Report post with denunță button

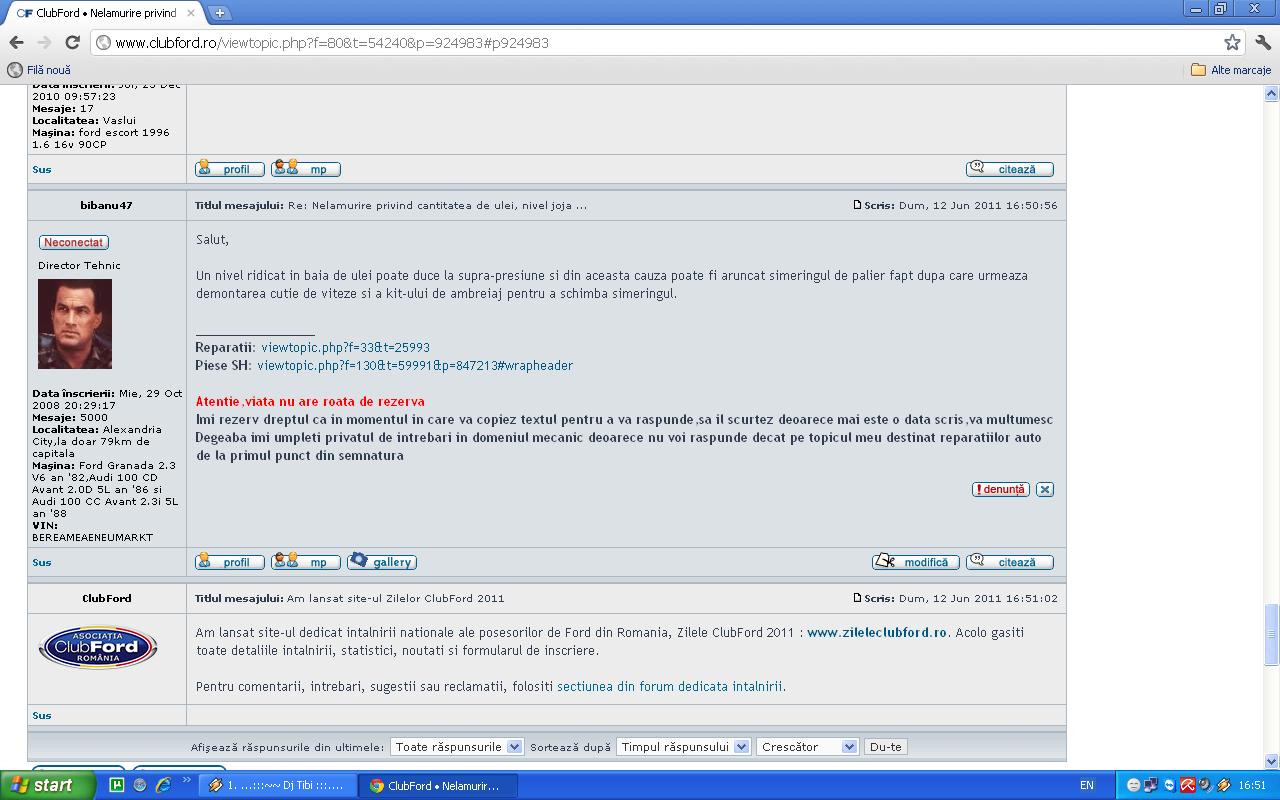coord(1000,490)
